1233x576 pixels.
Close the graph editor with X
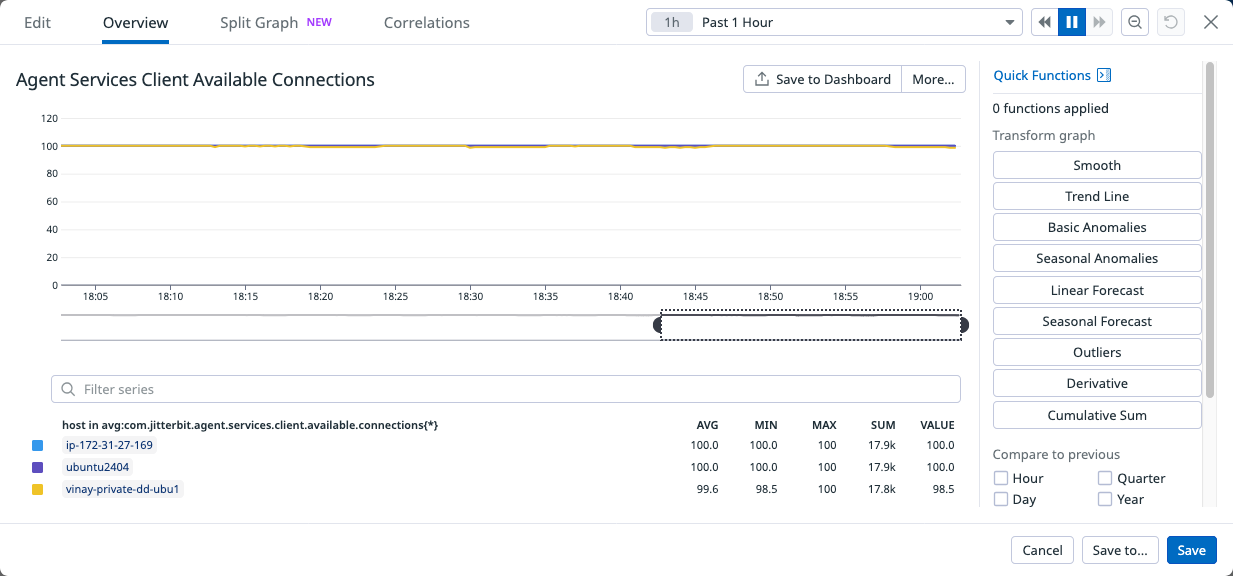[1211, 23]
